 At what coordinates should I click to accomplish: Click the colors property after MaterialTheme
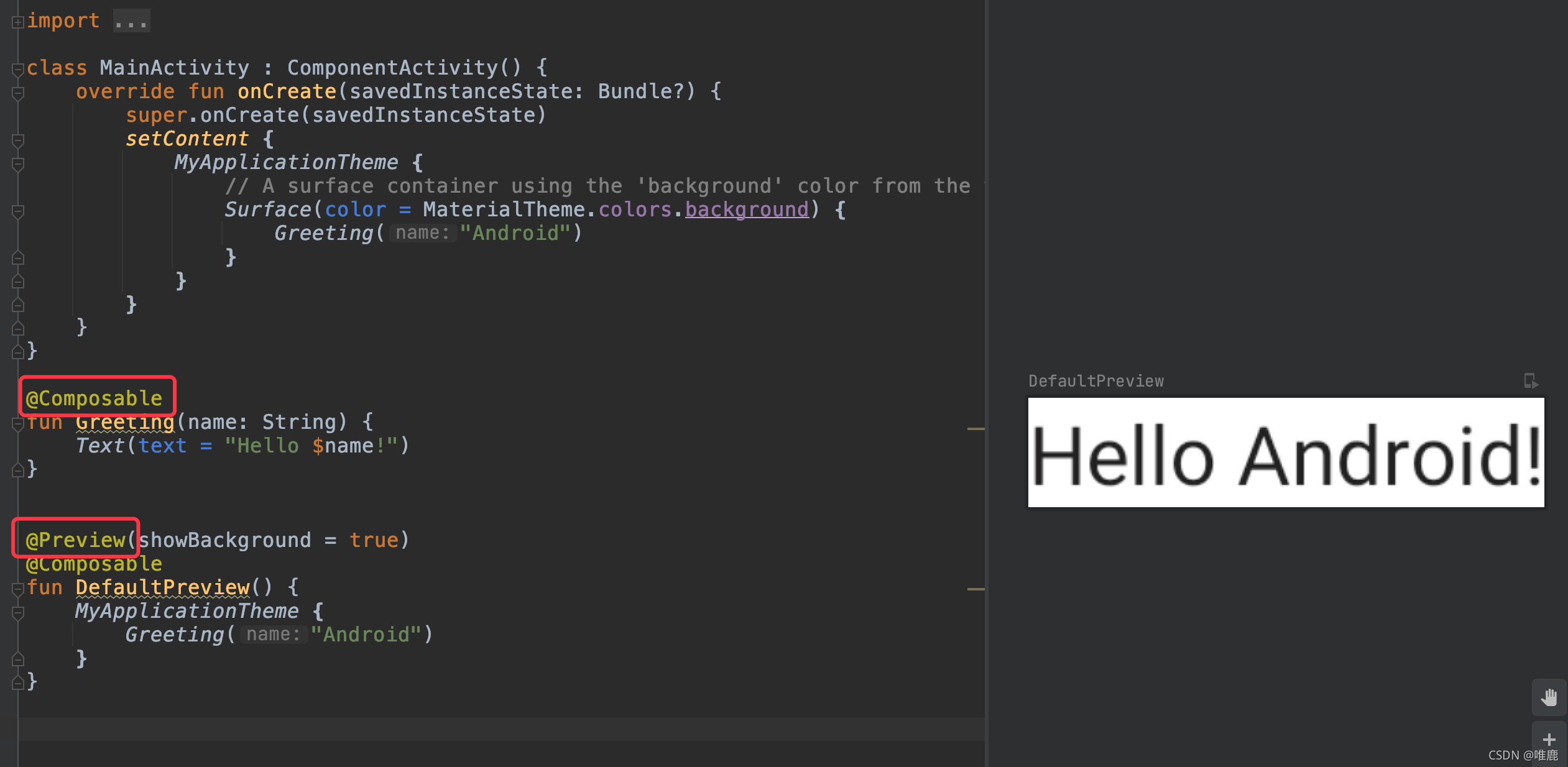(x=635, y=209)
